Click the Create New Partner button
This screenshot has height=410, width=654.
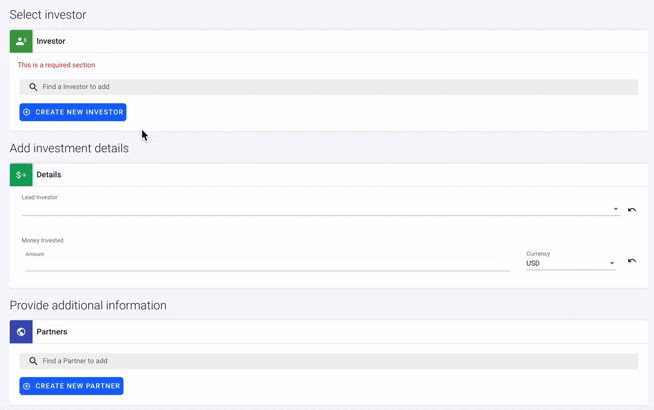(x=71, y=386)
